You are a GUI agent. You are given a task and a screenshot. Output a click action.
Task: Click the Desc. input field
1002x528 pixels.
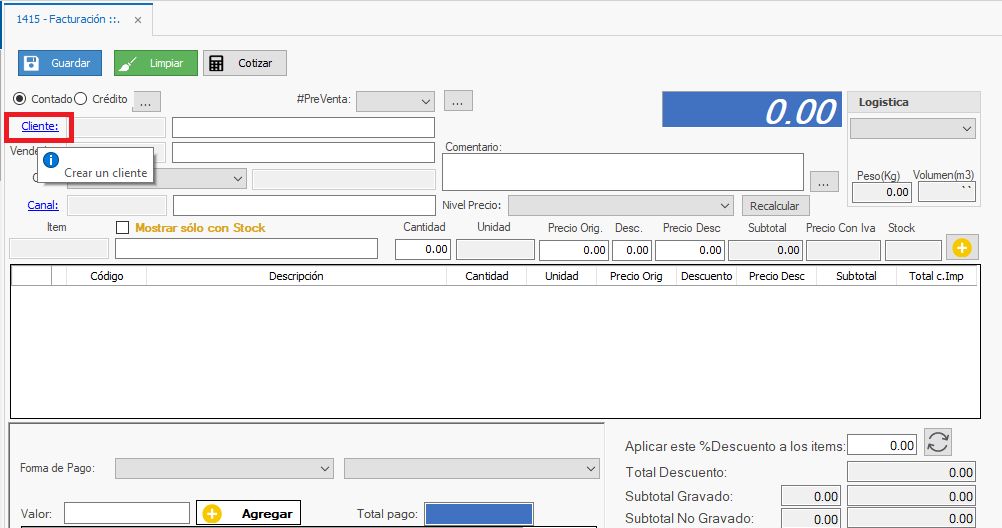(x=632, y=250)
